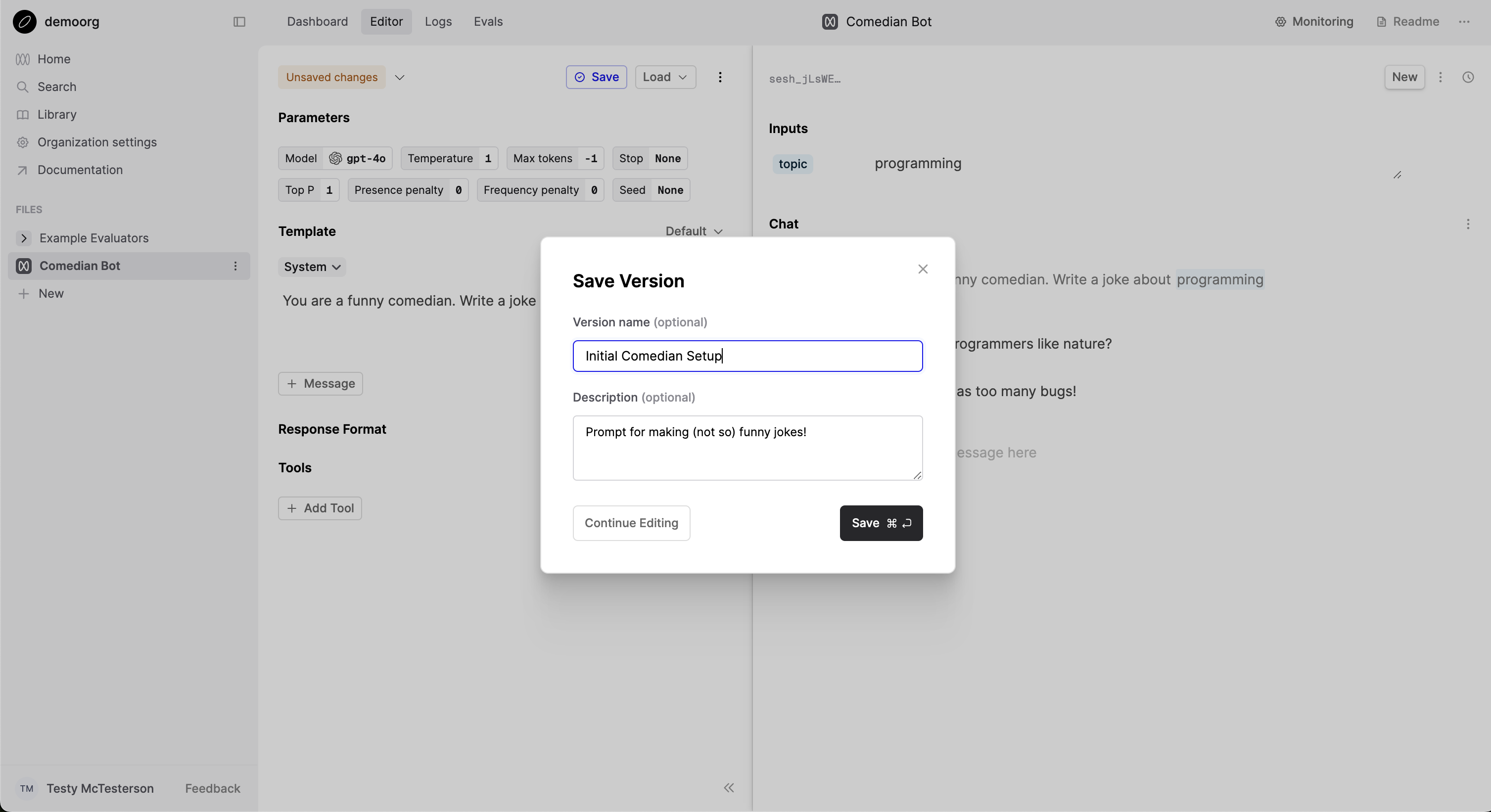Open the Readme document icon

(x=1383, y=21)
